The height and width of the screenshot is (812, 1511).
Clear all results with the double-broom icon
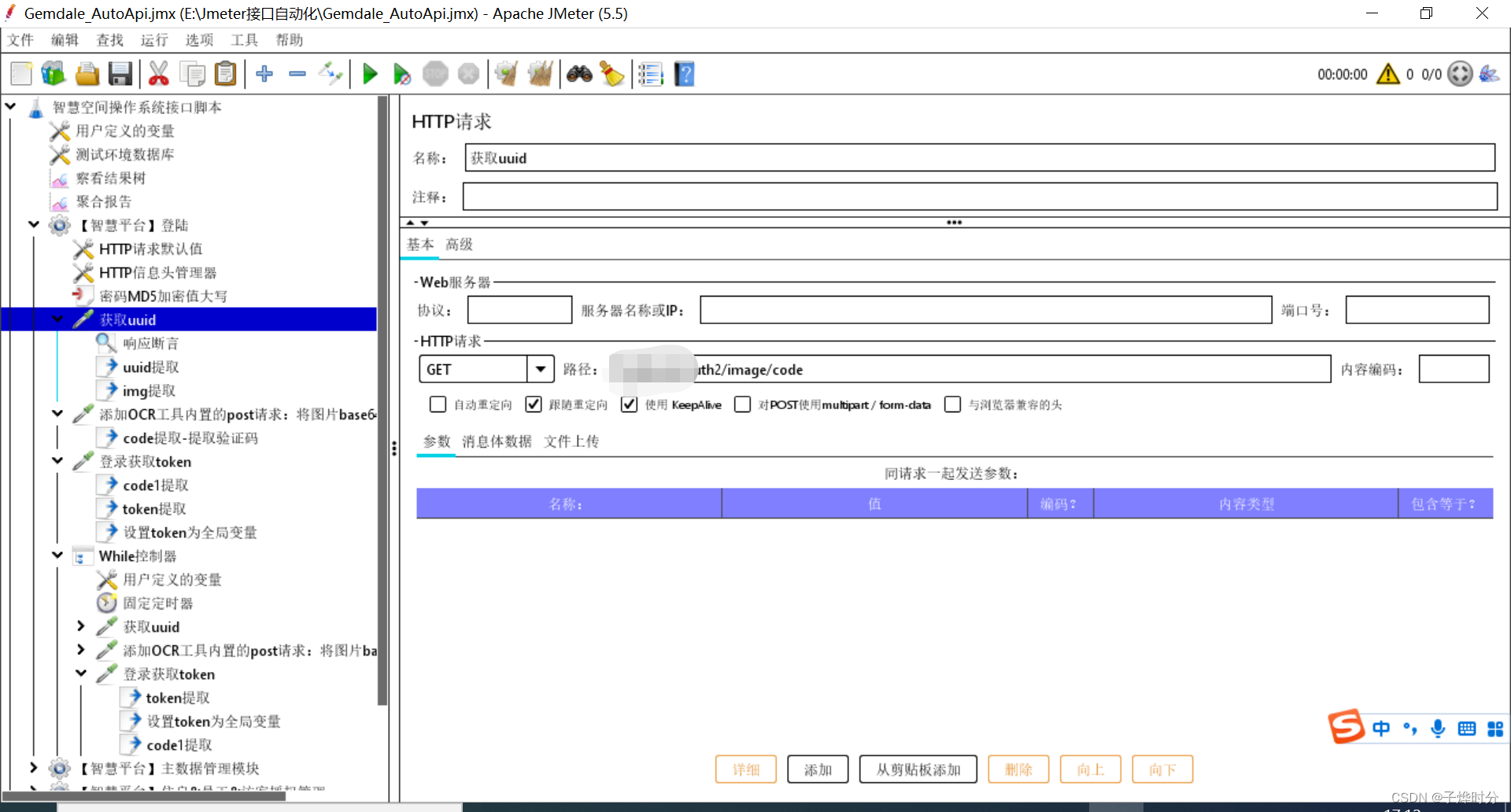541,73
